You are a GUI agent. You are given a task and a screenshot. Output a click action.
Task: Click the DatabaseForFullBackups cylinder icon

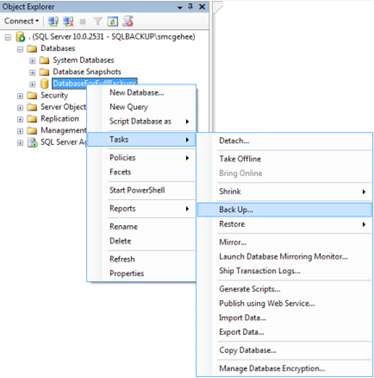[x=44, y=84]
